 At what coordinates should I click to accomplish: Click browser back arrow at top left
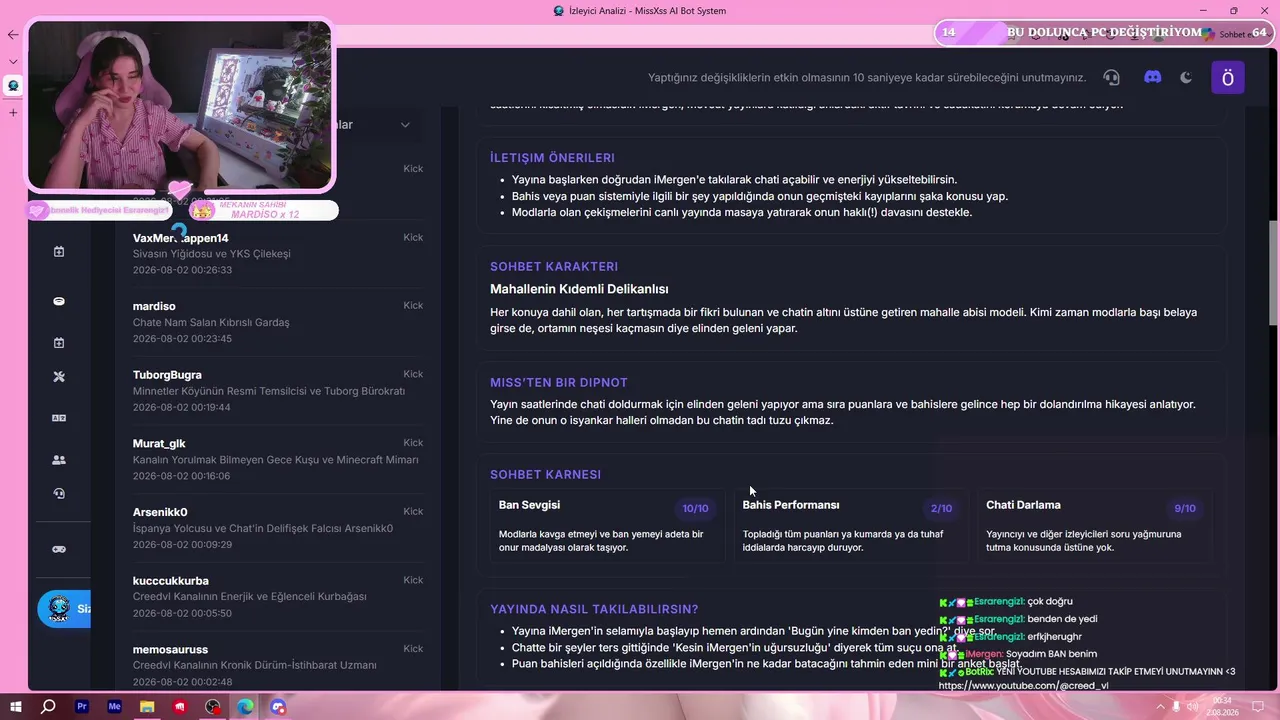13,34
